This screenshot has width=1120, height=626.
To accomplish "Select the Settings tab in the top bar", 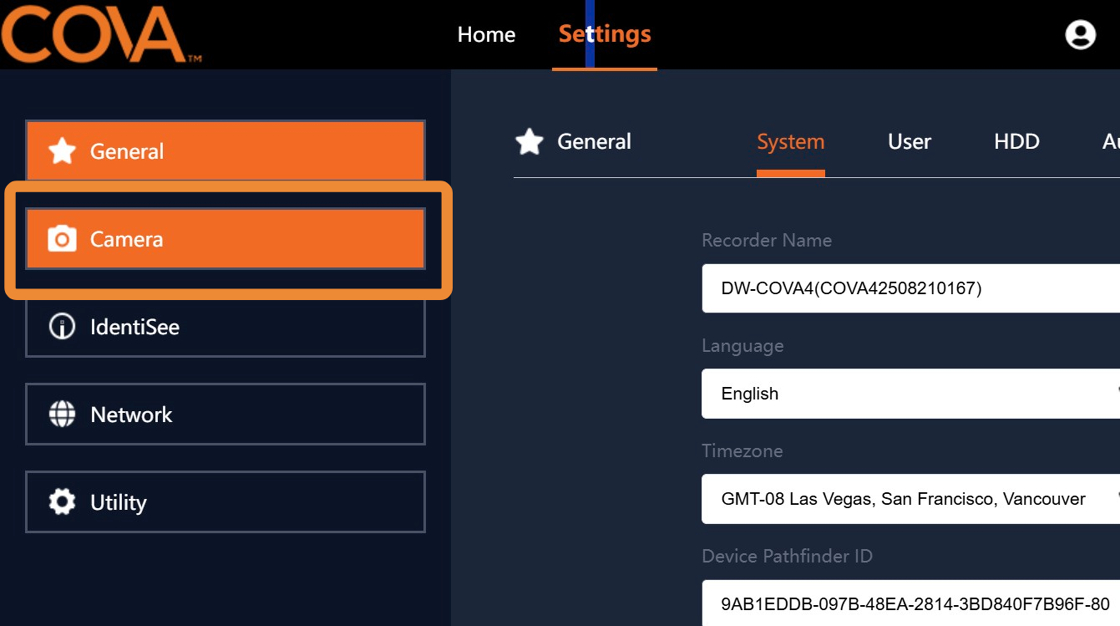I will click(x=604, y=34).
